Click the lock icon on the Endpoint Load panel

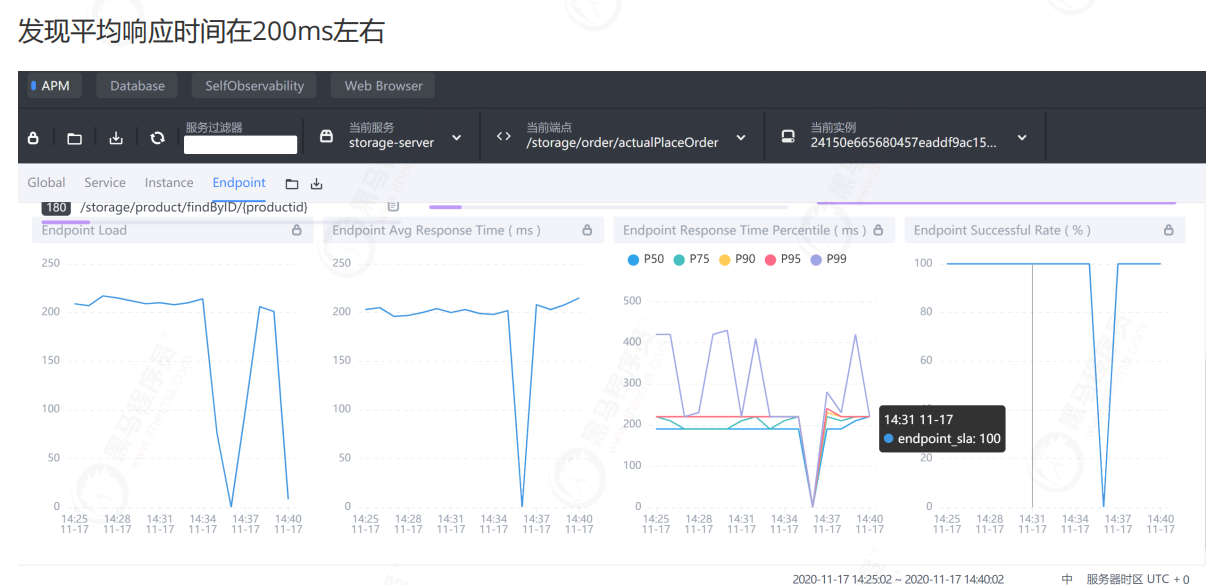coord(296,230)
